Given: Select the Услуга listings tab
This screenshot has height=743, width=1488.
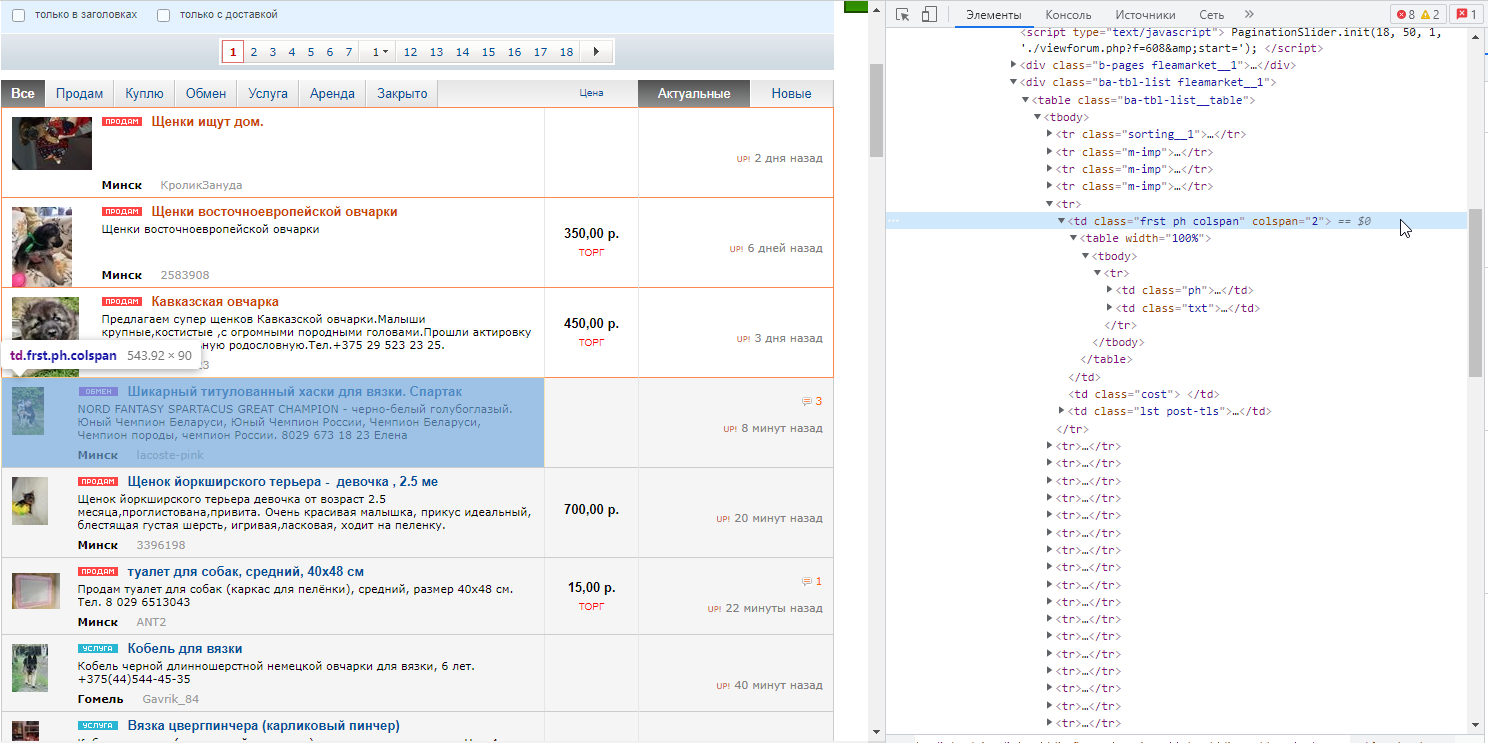Looking at the screenshot, I should (268, 93).
